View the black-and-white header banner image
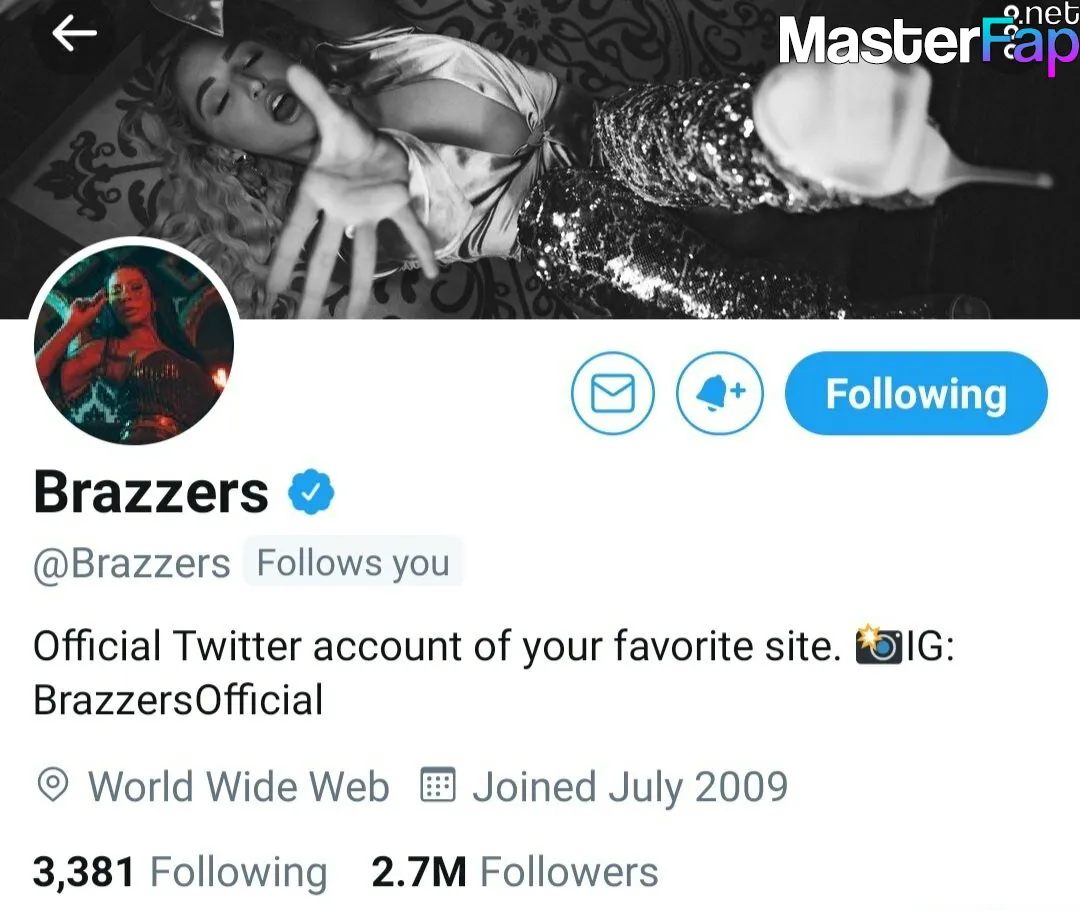Viewport: 1080px width, 911px height. click(540, 159)
